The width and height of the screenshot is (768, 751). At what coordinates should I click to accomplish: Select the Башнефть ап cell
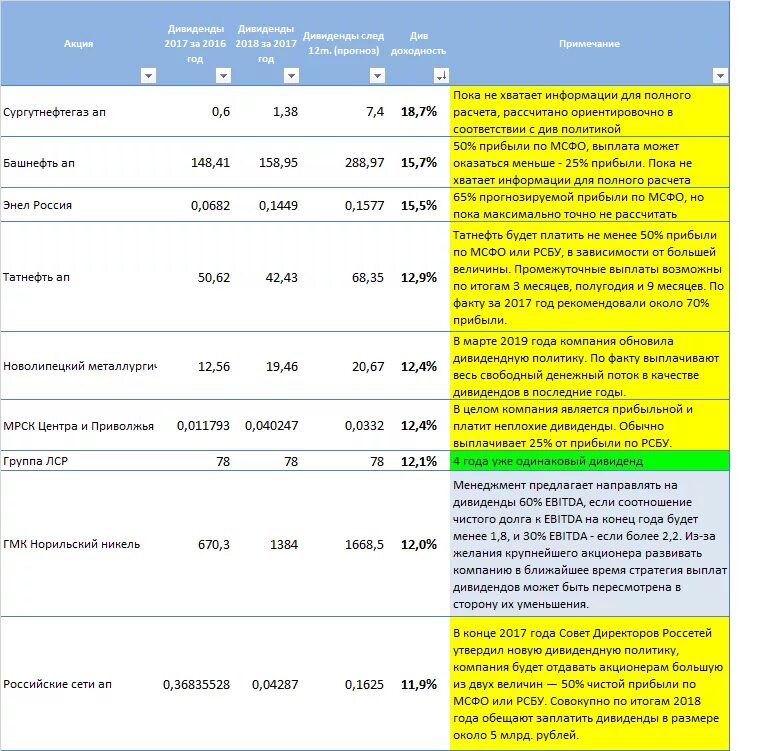79,163
